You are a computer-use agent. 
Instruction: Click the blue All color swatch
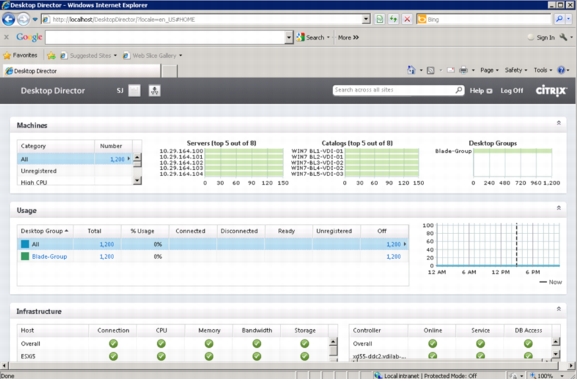click(25, 244)
